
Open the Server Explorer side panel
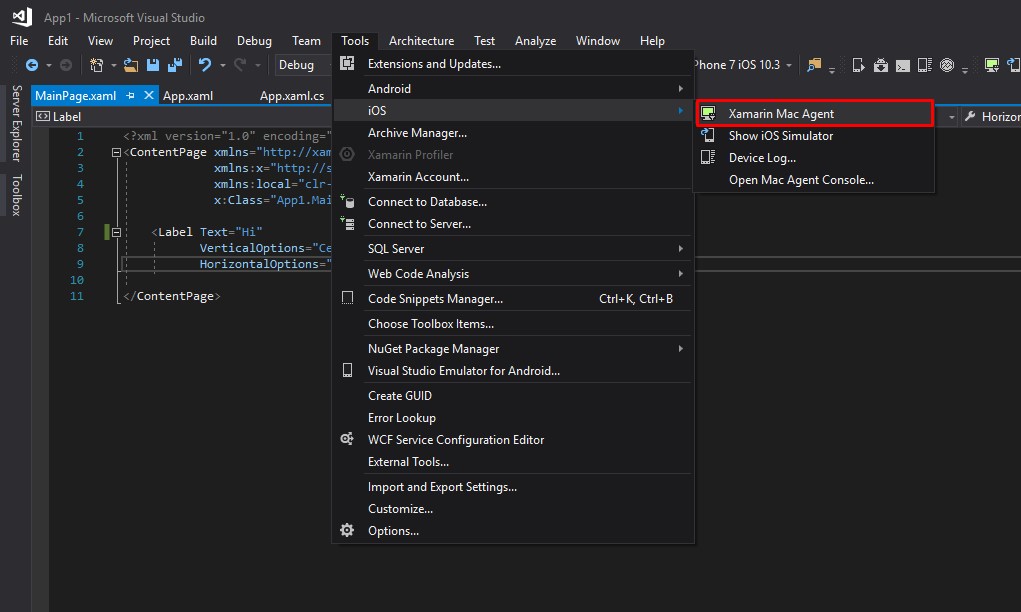point(17,123)
